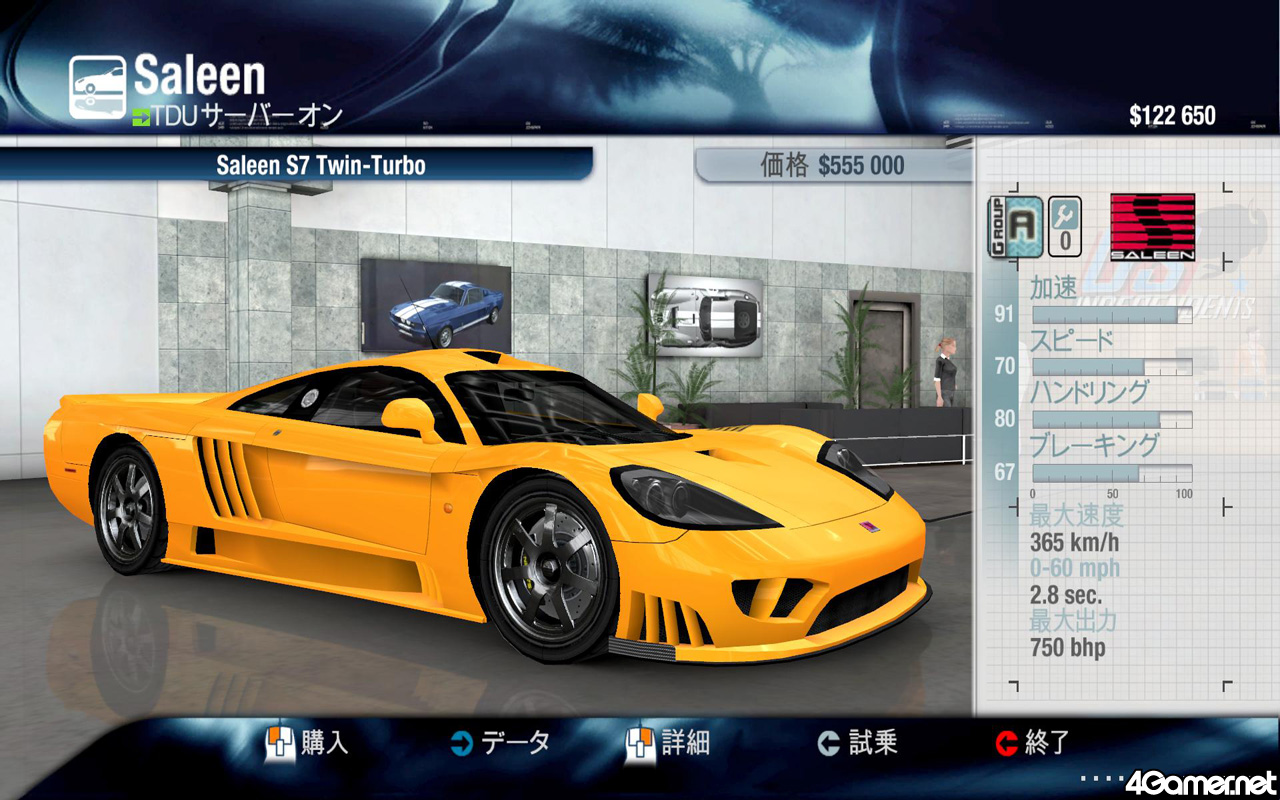Click the green arrow icon before TDUサーバーオン
The width and height of the screenshot is (1280, 800).
[141, 116]
